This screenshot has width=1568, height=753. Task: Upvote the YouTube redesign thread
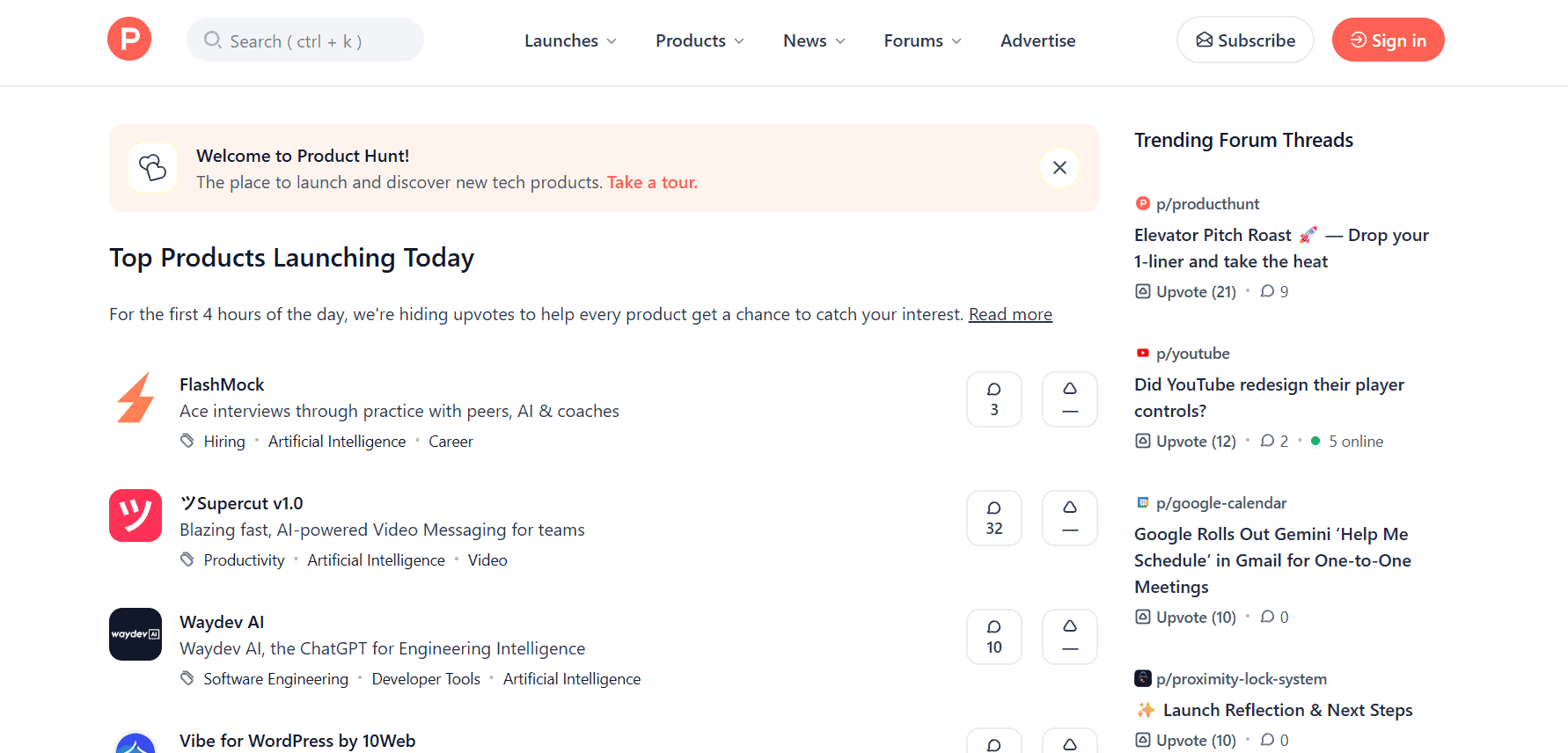1186,442
